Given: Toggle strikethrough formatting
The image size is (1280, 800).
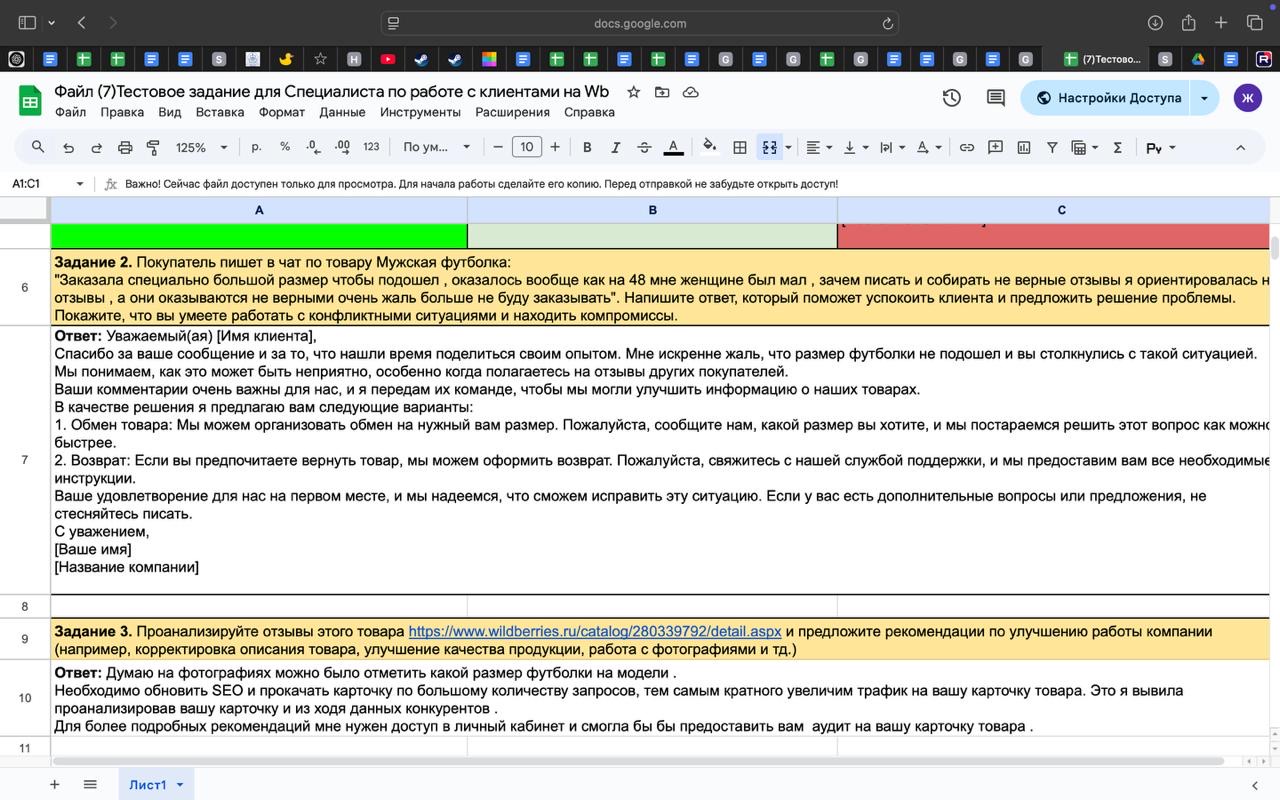Looking at the screenshot, I should pos(644,147).
